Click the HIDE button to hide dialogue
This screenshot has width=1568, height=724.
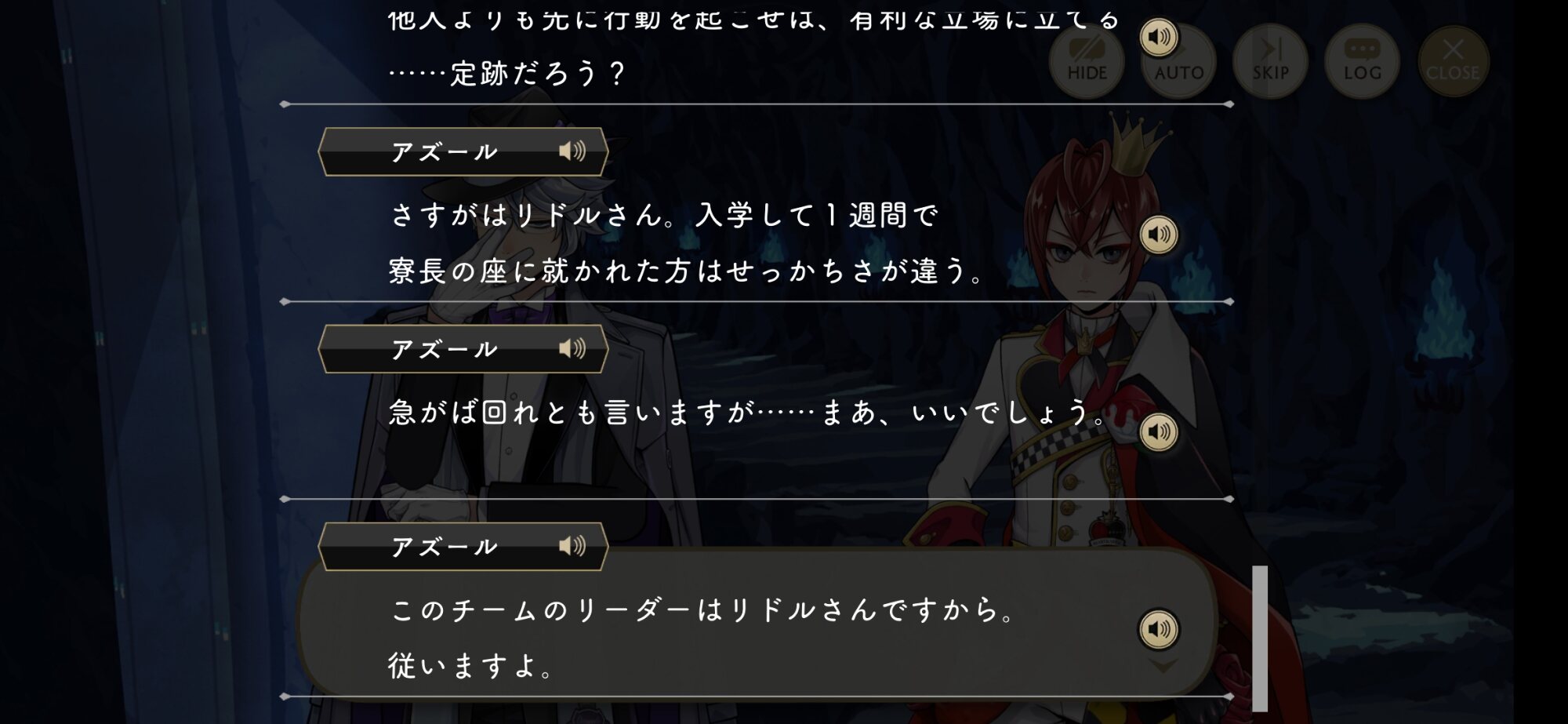[1087, 61]
